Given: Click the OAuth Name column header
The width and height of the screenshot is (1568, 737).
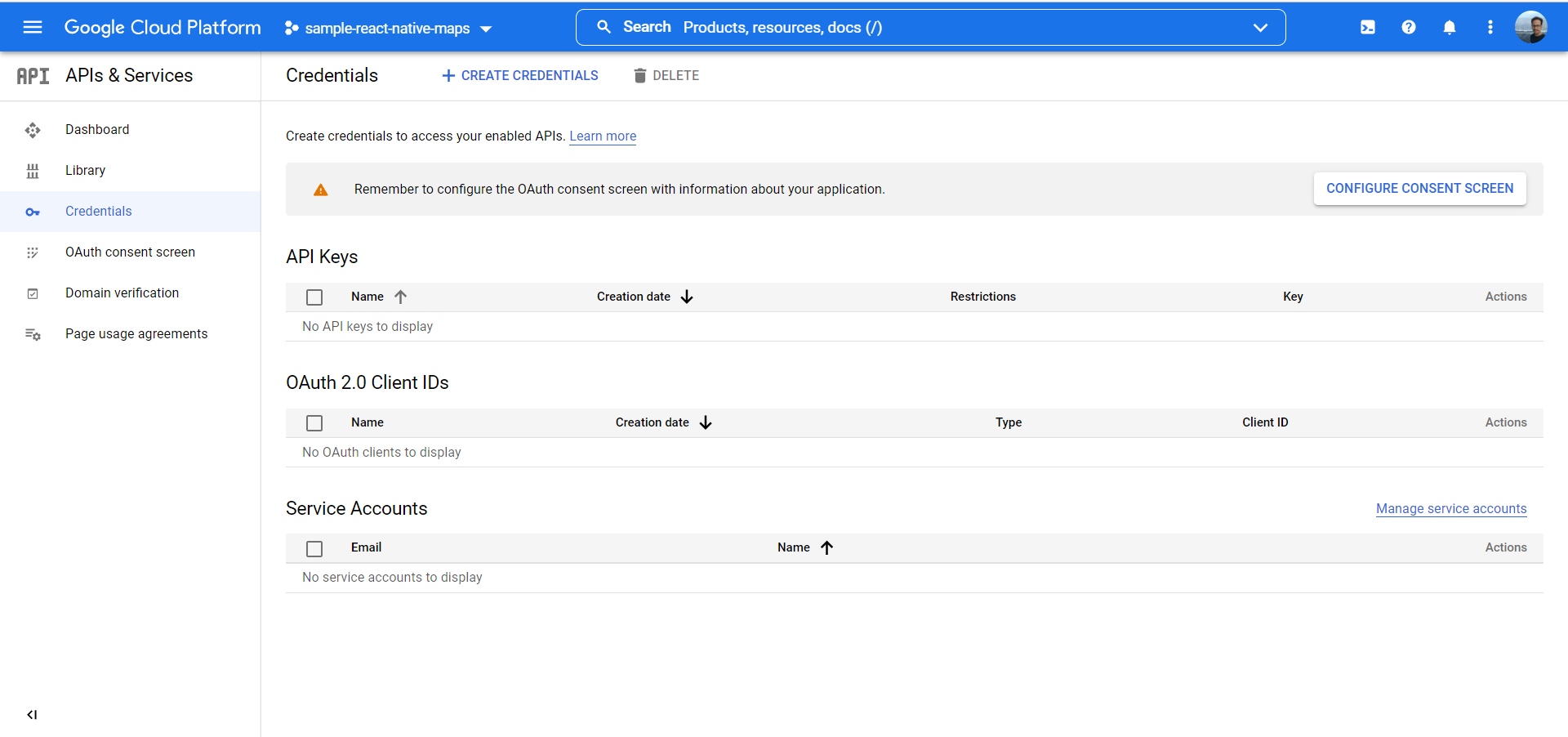Looking at the screenshot, I should pos(367,422).
